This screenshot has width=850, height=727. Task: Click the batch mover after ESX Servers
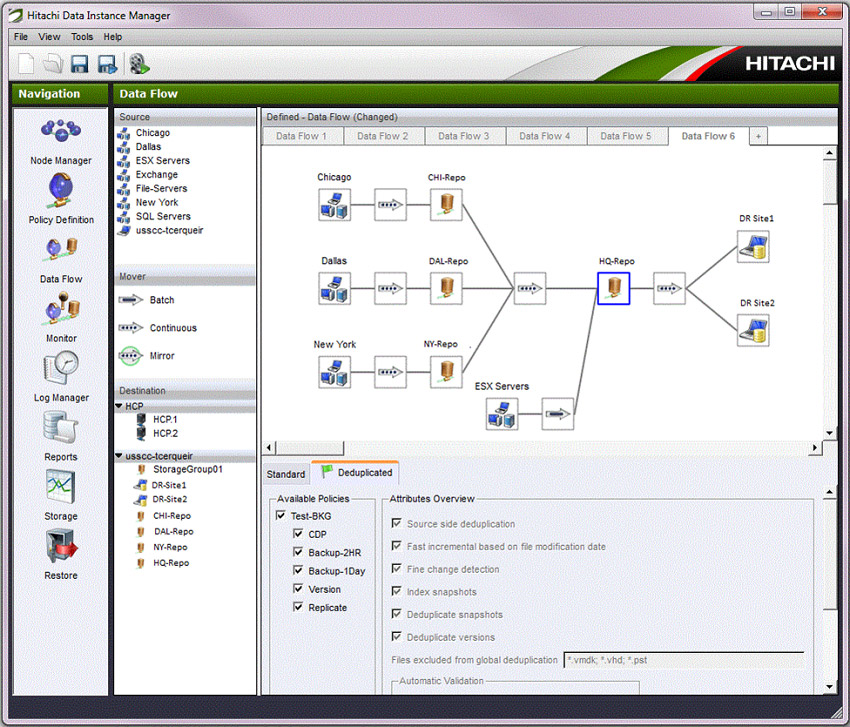tap(558, 414)
